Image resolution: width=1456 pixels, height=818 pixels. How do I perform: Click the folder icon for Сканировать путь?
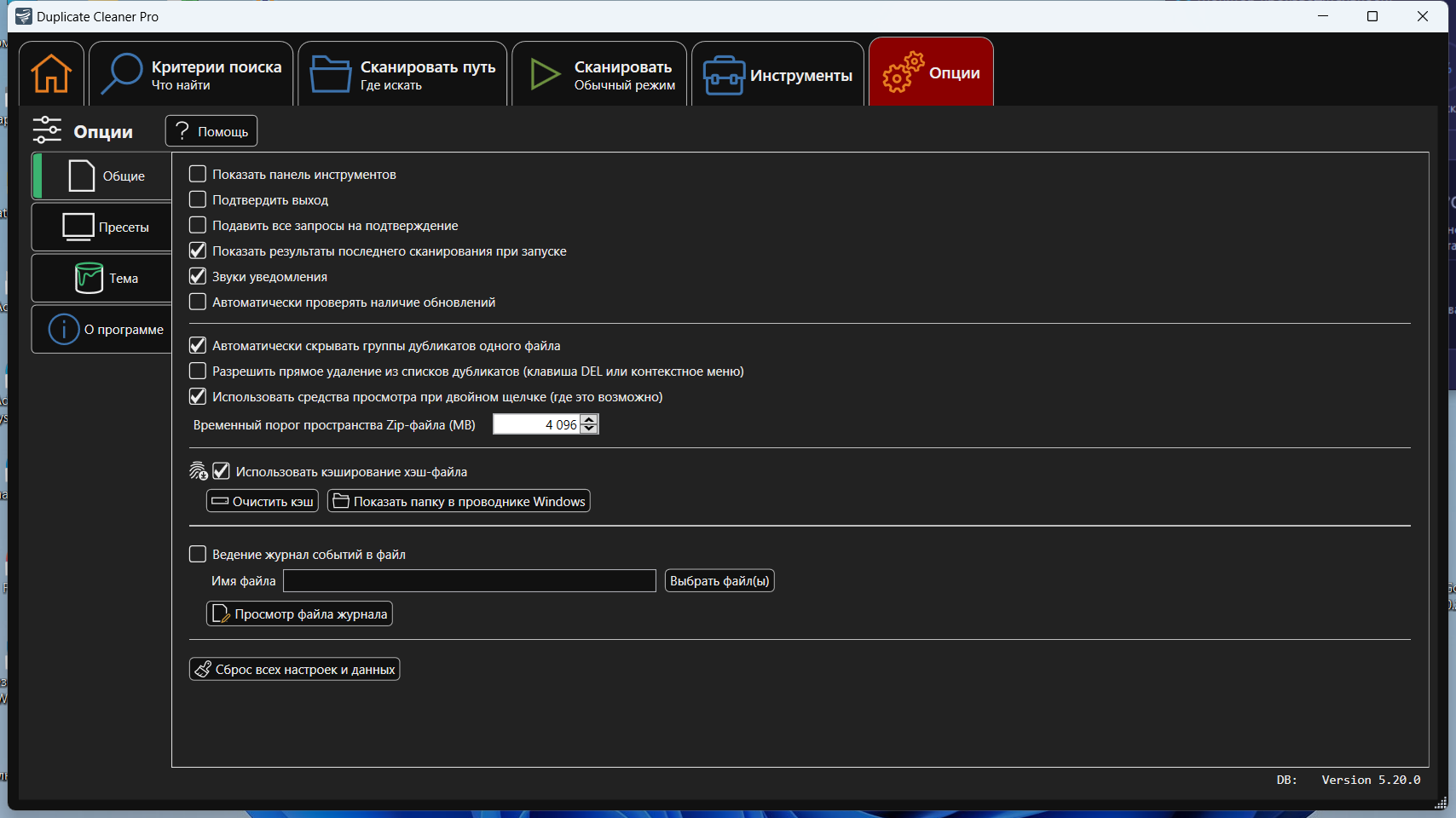(331, 73)
